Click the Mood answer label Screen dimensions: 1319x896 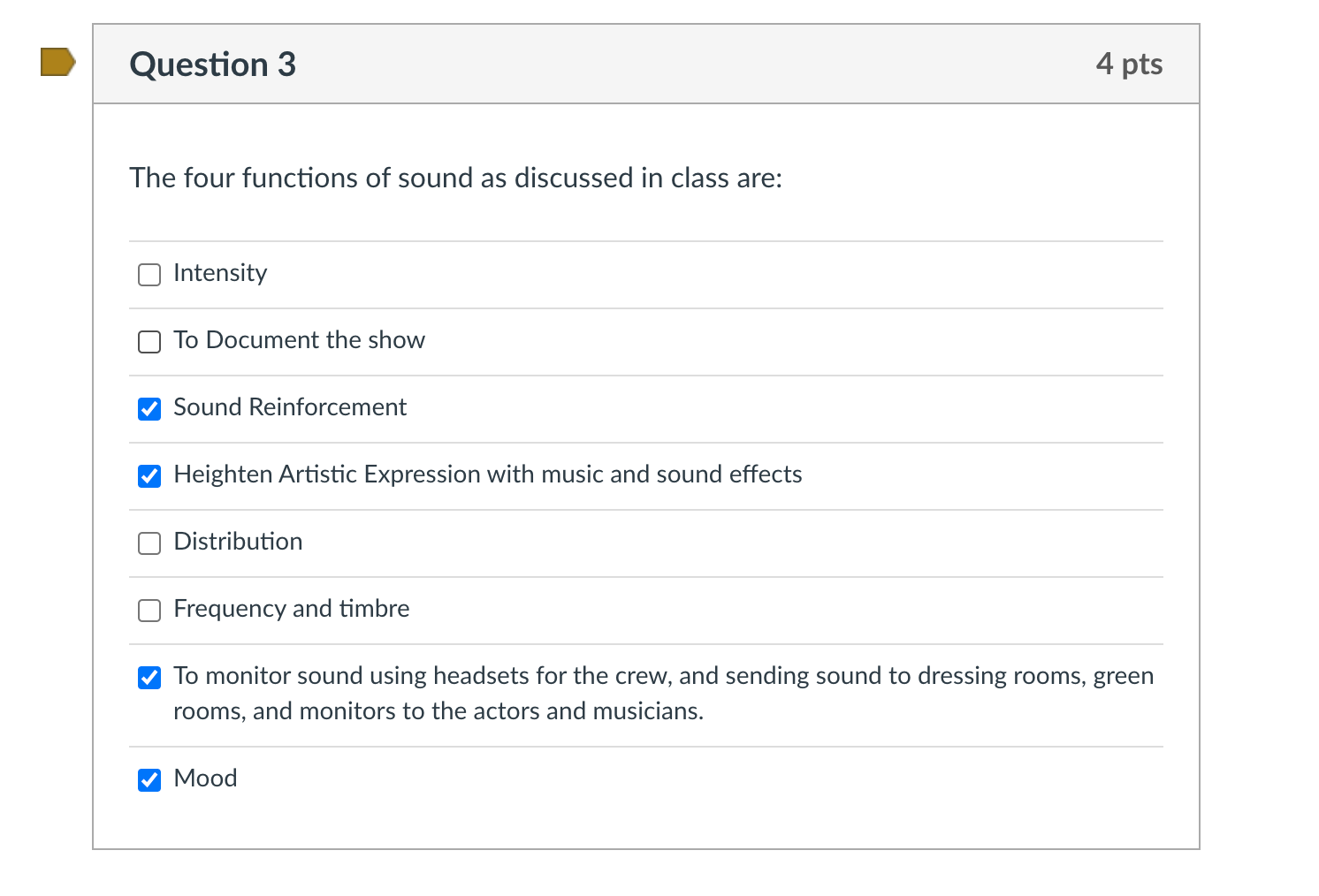click(x=205, y=778)
